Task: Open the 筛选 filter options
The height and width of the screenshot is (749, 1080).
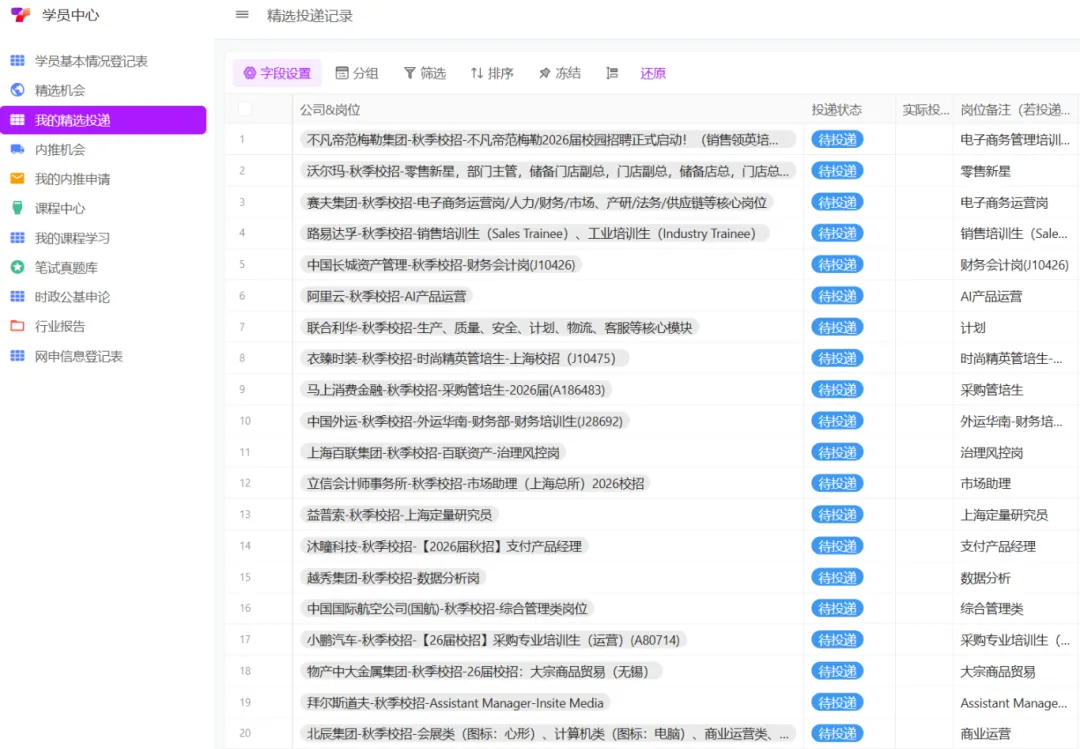Action: [x=424, y=73]
